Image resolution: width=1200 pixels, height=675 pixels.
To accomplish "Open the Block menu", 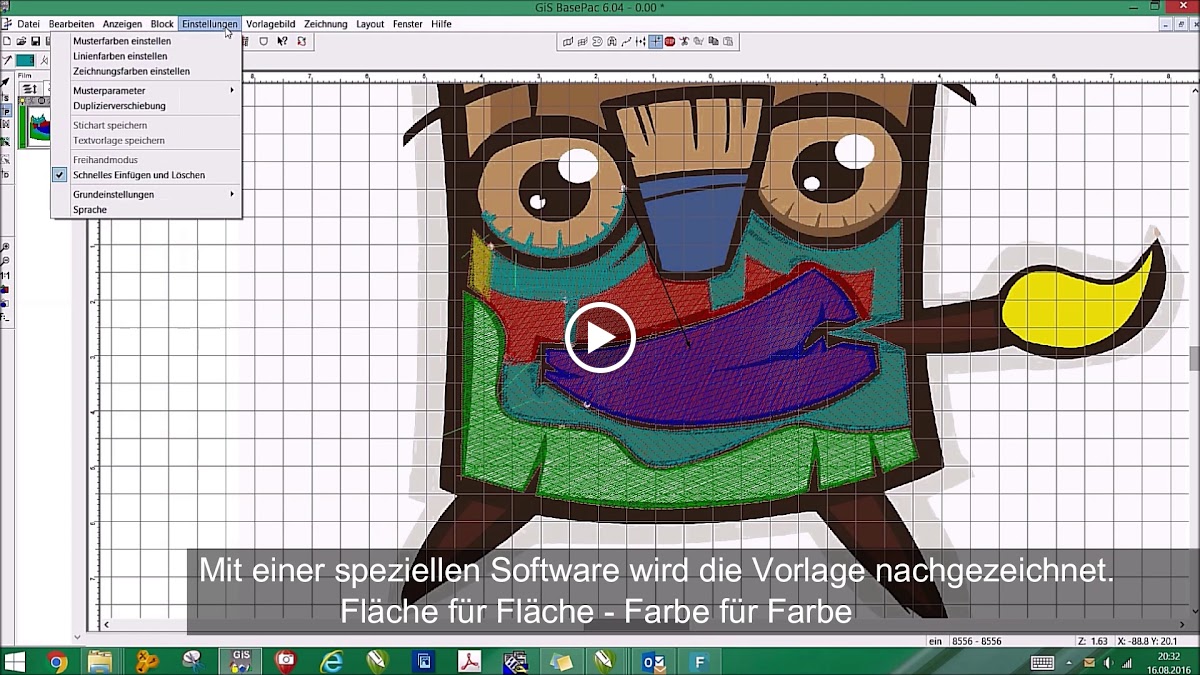I will click(x=162, y=24).
